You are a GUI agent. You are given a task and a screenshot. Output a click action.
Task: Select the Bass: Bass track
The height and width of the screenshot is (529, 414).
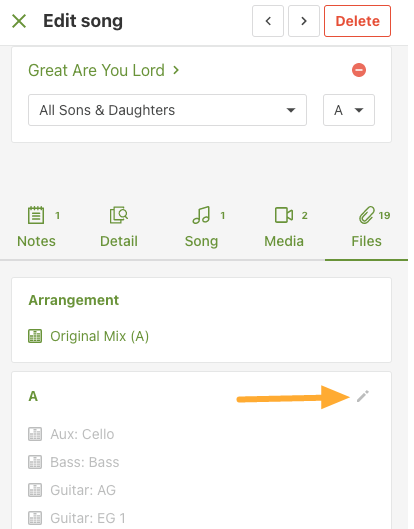click(x=85, y=462)
